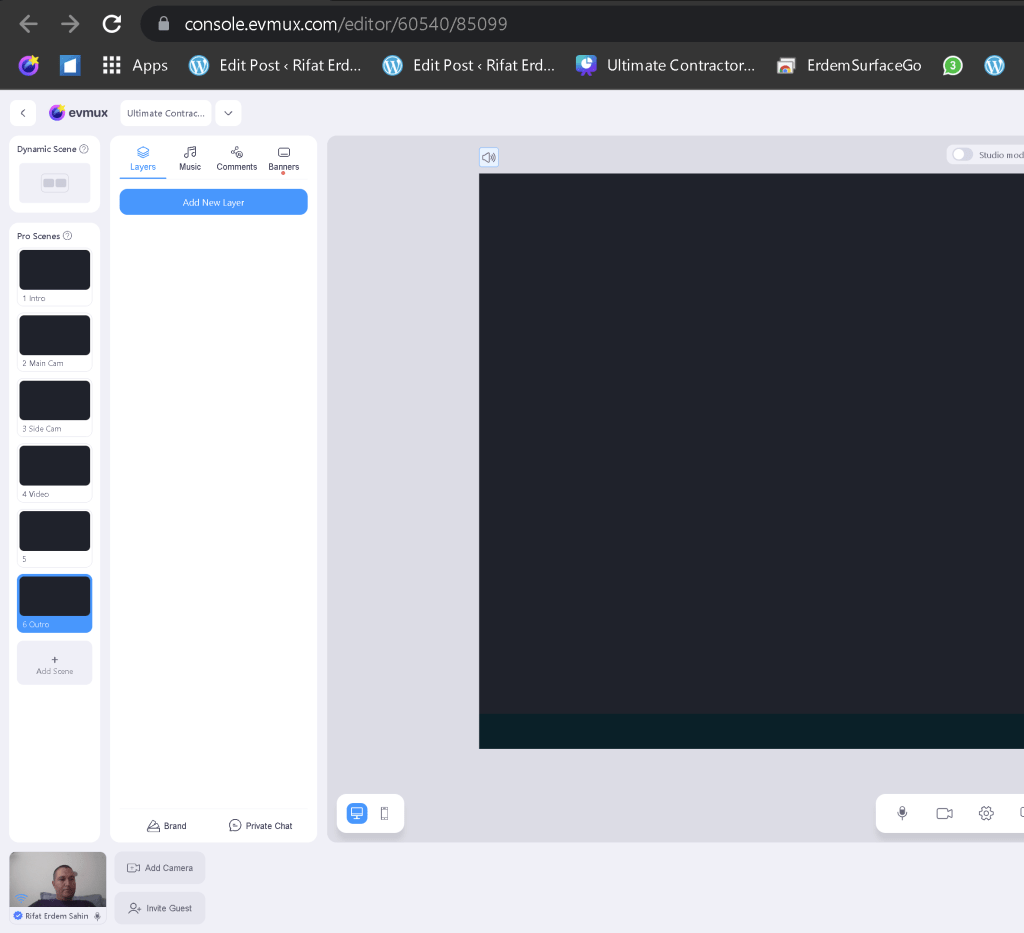Switch to the Comments tab

tap(236, 159)
